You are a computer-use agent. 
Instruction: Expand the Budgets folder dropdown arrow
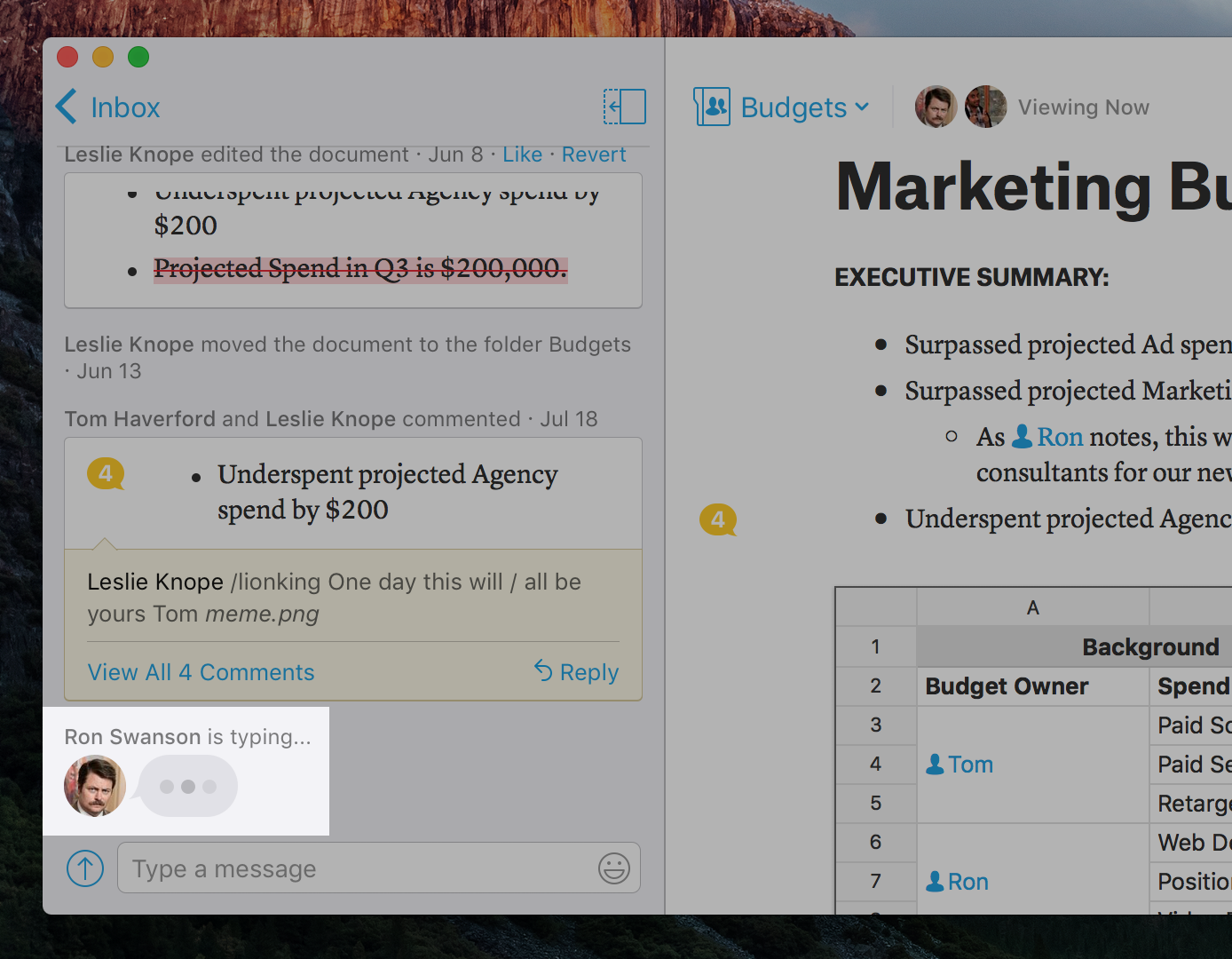[862, 107]
